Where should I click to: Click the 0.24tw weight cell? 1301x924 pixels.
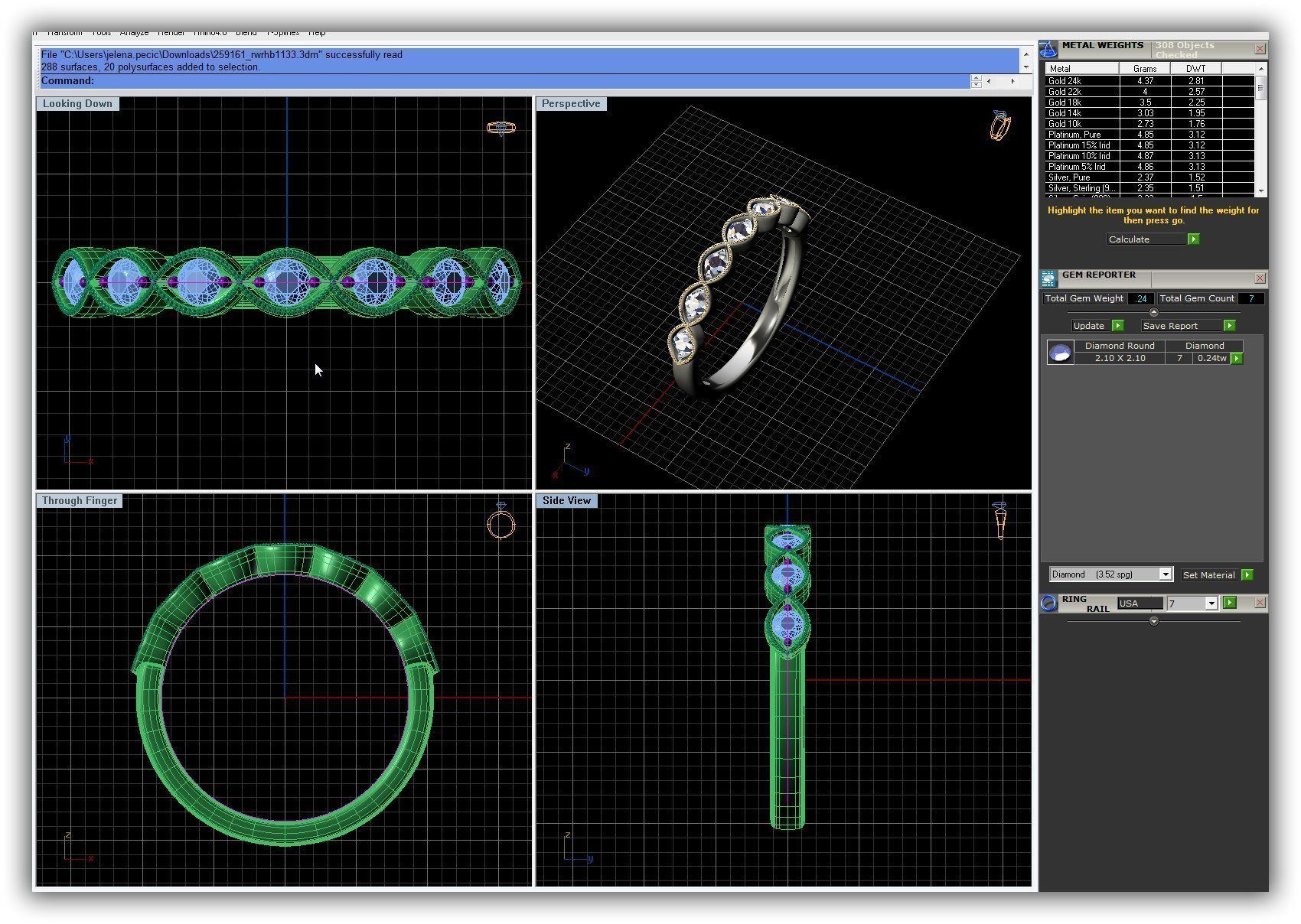1211,358
